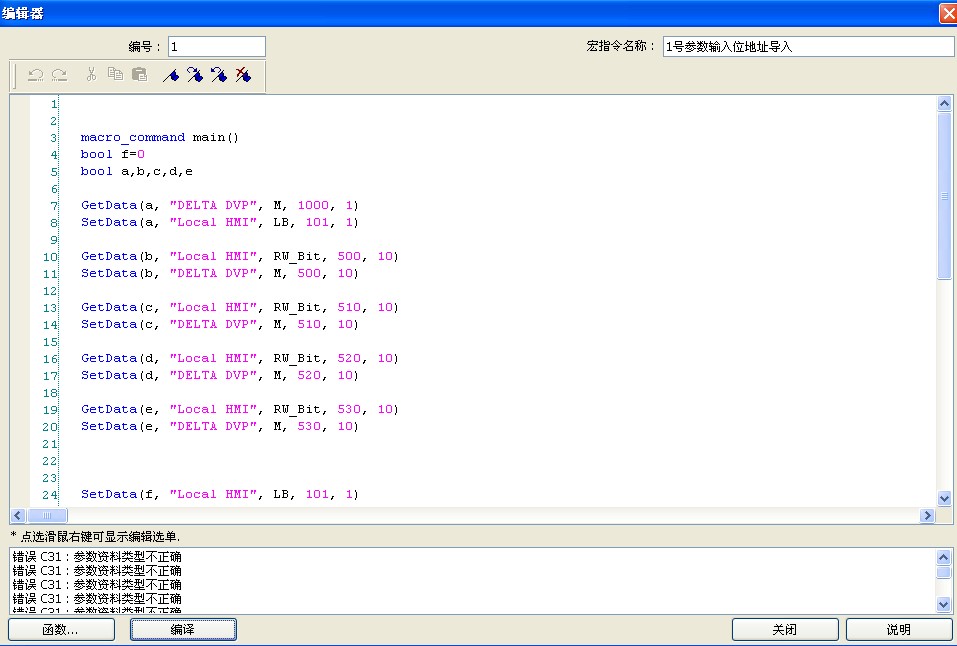957x646 pixels.
Task: Click the 编译 compile button
Action: tap(183, 629)
